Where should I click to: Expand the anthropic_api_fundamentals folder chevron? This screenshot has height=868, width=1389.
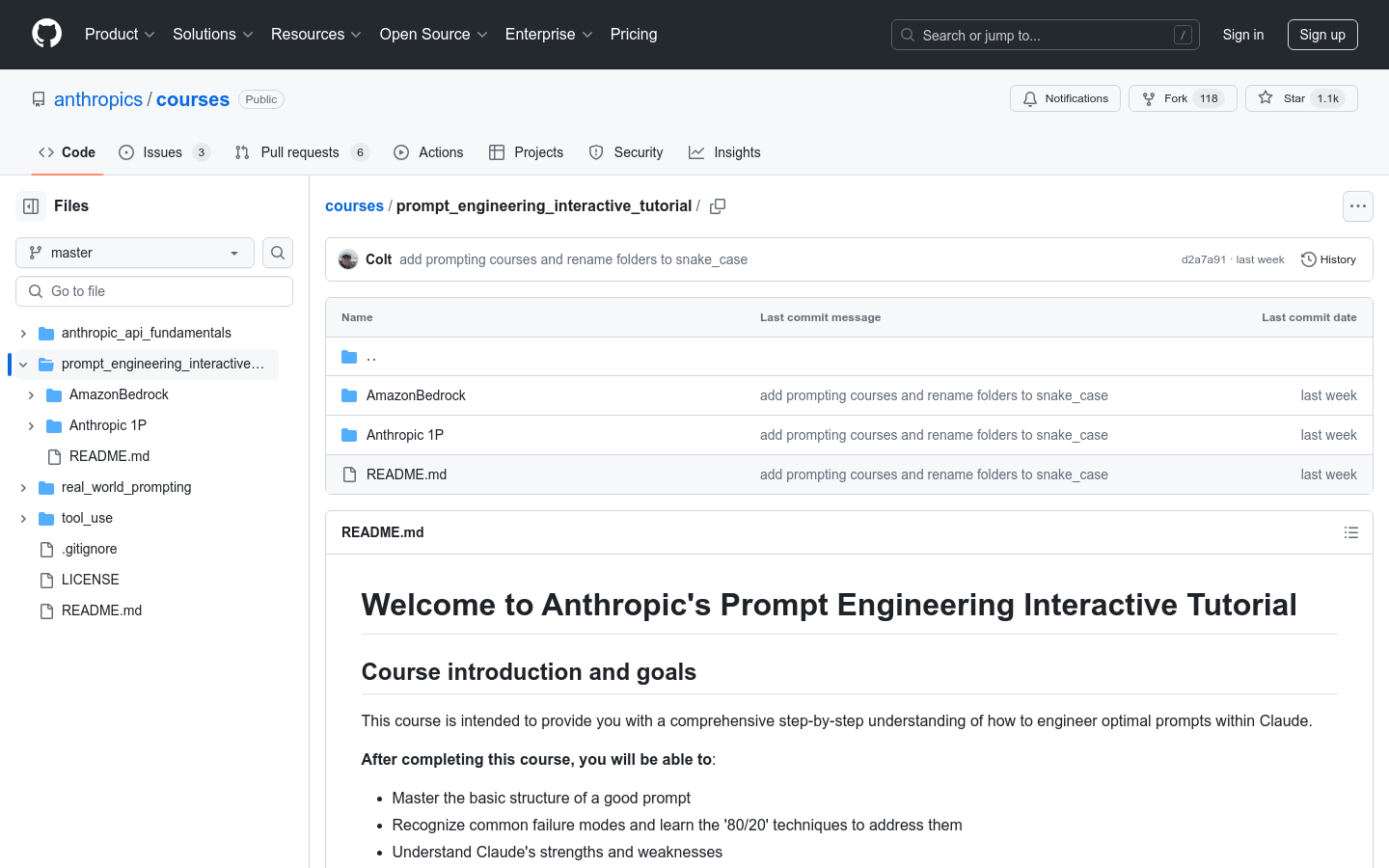point(23,333)
